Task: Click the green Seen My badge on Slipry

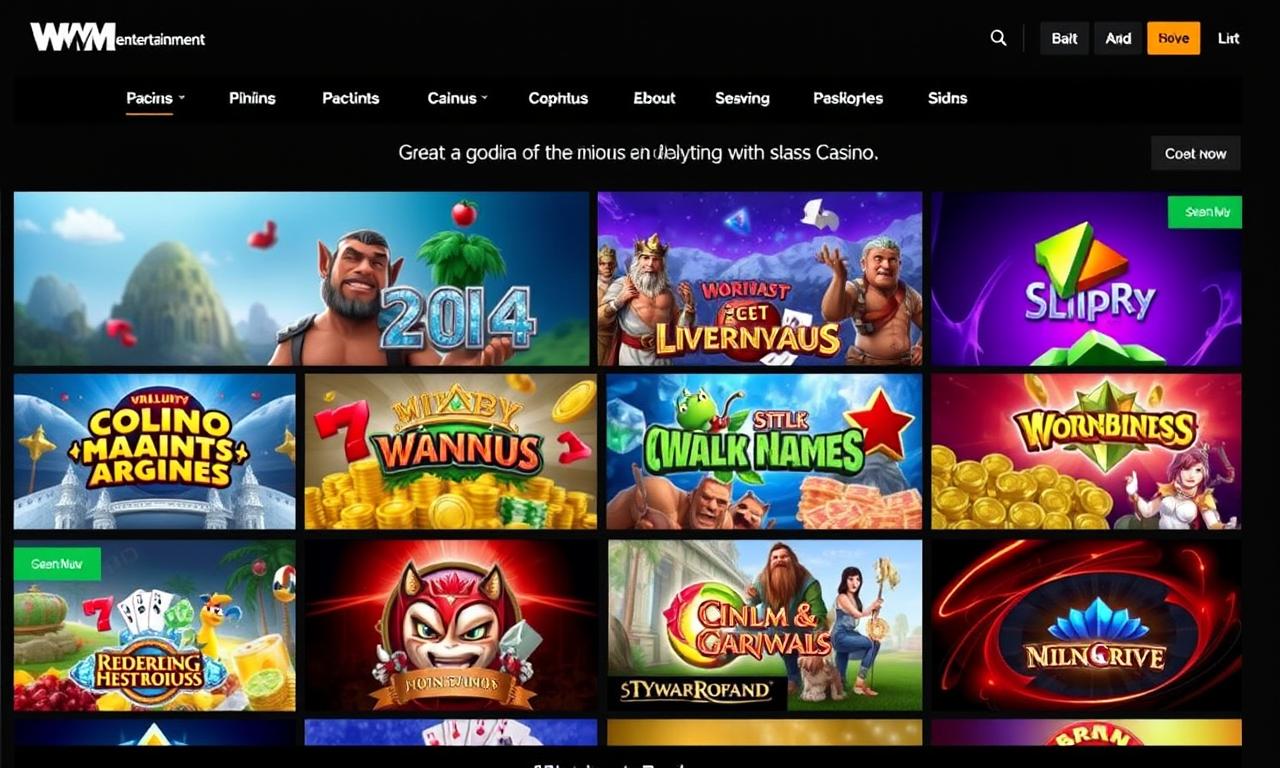Action: (1205, 212)
